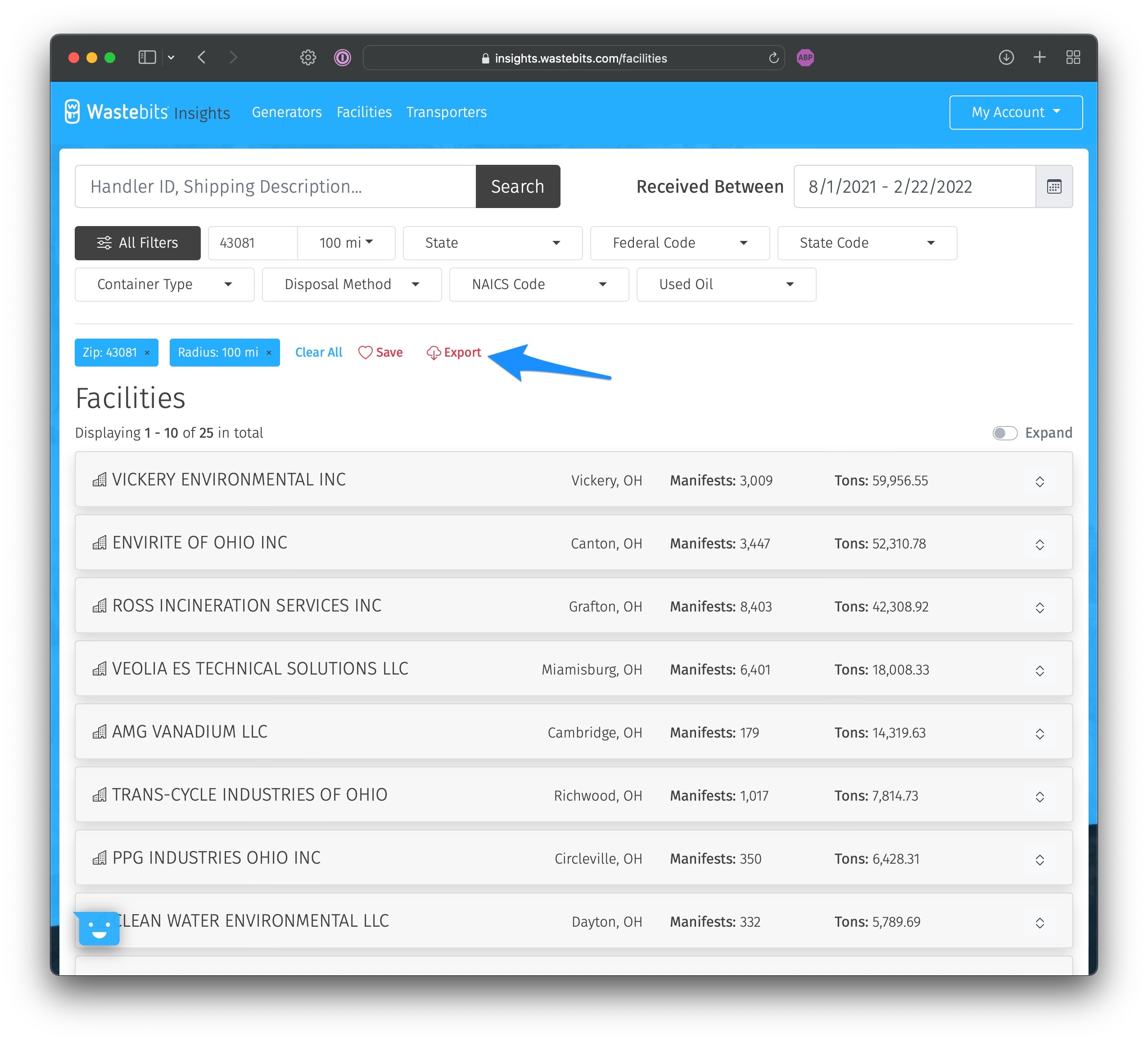Go to the Generators tab
This screenshot has height=1042, width=1148.
coord(286,112)
